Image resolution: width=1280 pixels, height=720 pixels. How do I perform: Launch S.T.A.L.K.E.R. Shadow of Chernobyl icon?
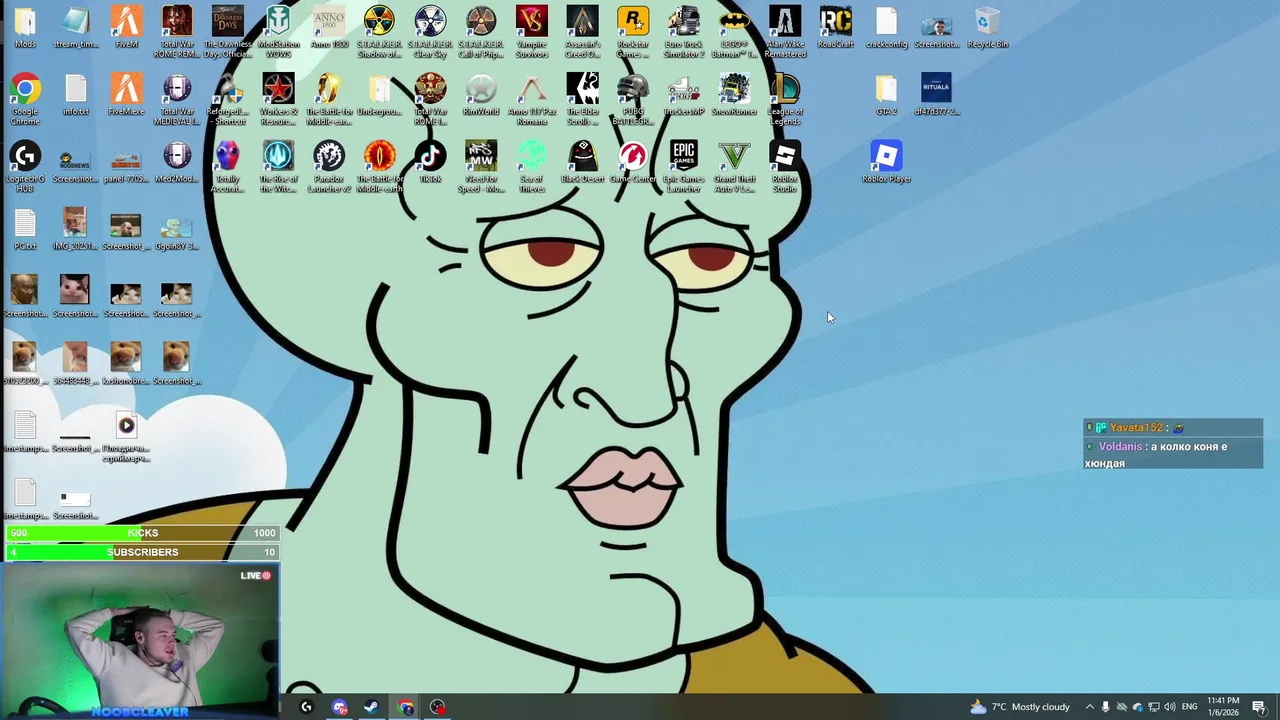379,32
